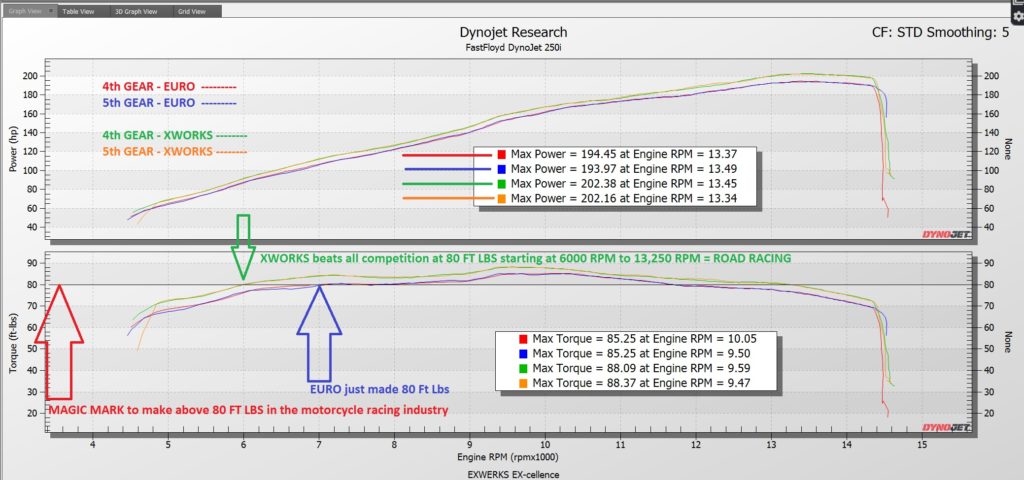Click 'None' right-axis label of torque graph

pos(1008,342)
